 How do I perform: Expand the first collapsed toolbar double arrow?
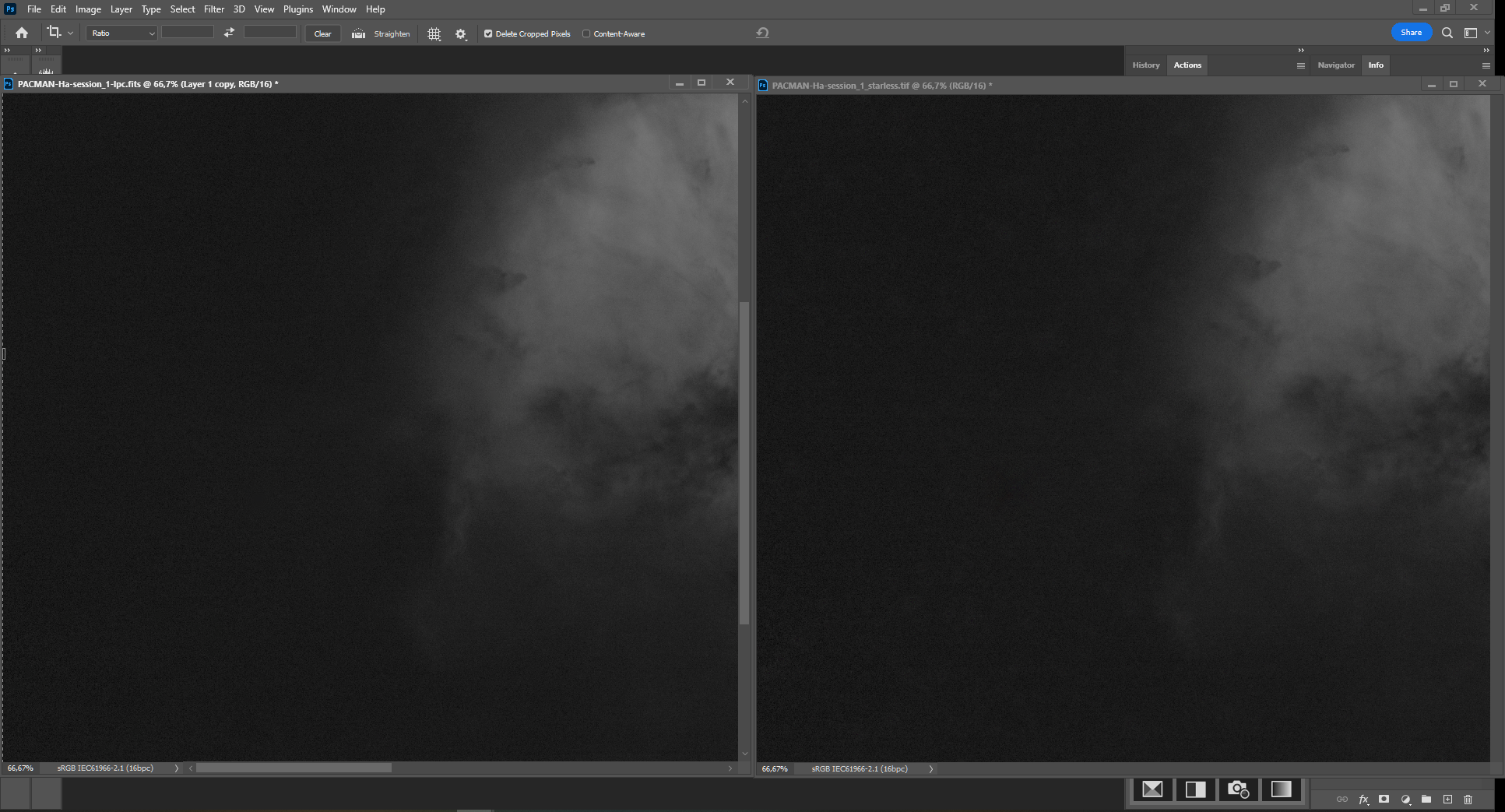tap(8, 50)
